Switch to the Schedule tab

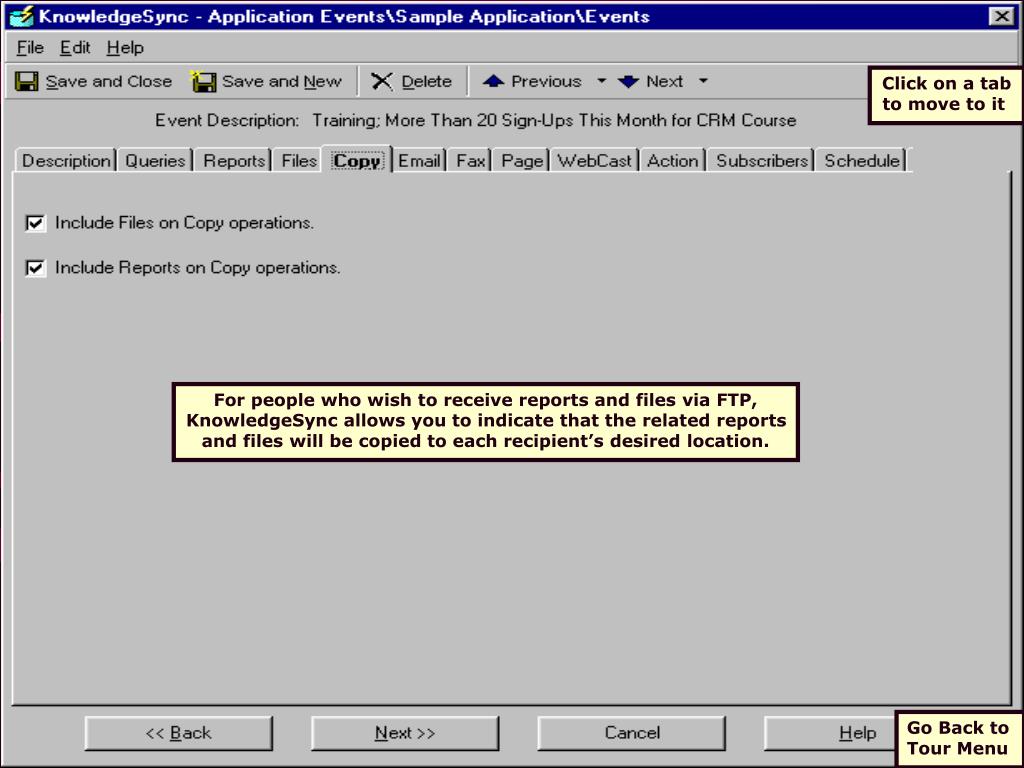[861, 161]
